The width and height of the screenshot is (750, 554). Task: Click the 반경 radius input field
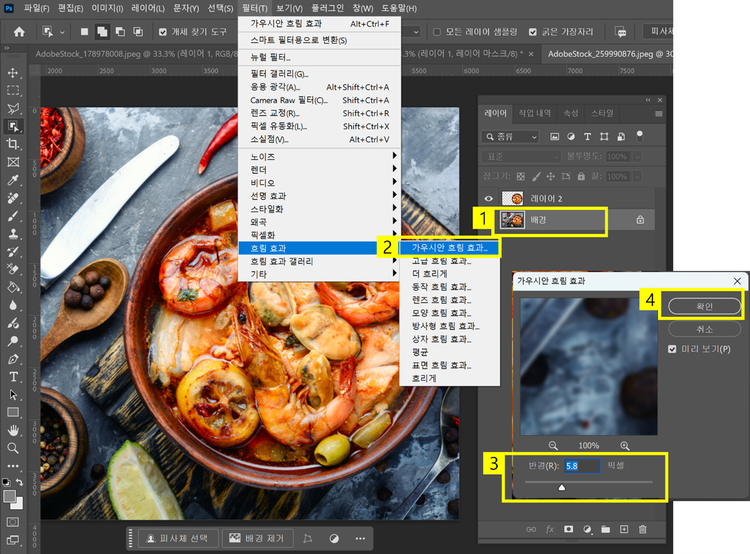coord(582,466)
